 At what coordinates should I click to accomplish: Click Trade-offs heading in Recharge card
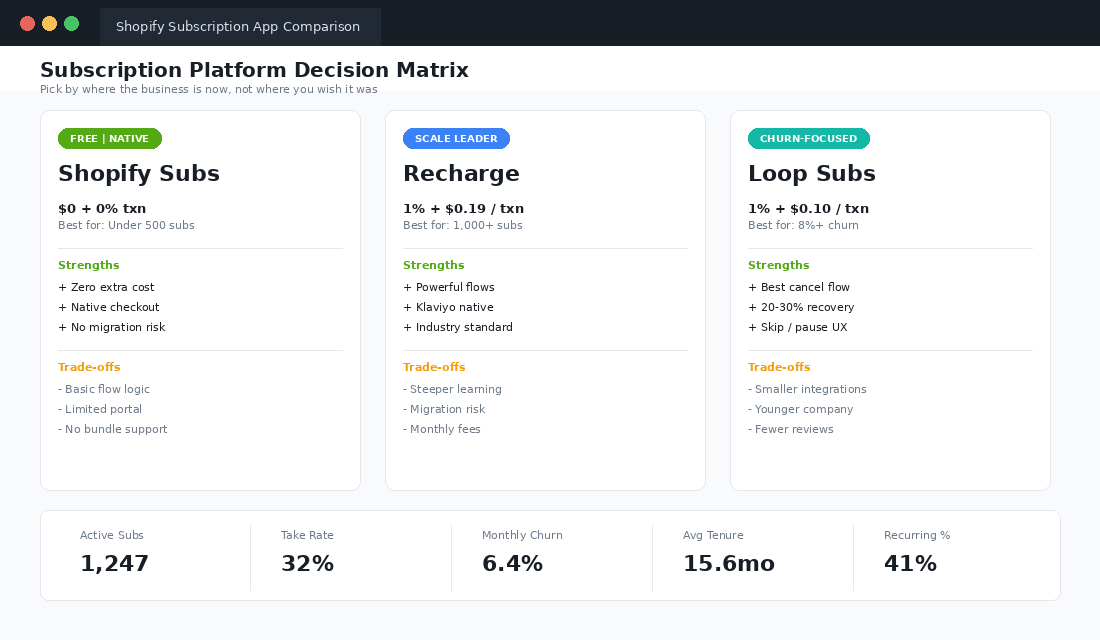point(434,367)
